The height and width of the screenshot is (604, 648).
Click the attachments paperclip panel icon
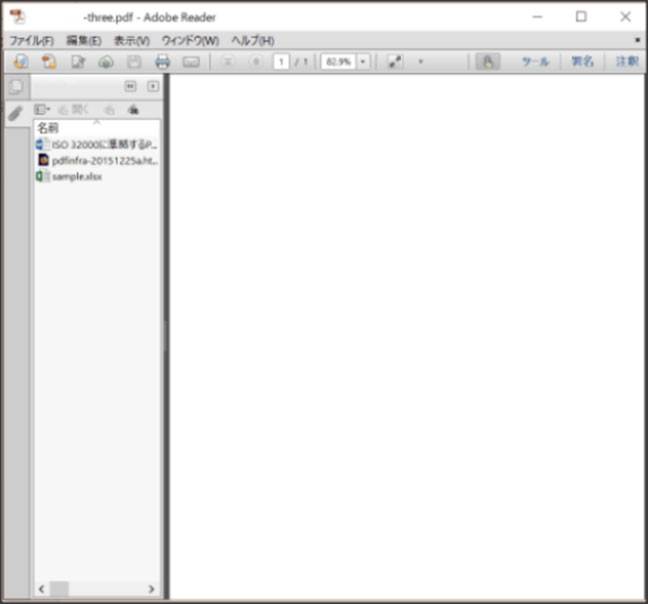click(x=16, y=113)
